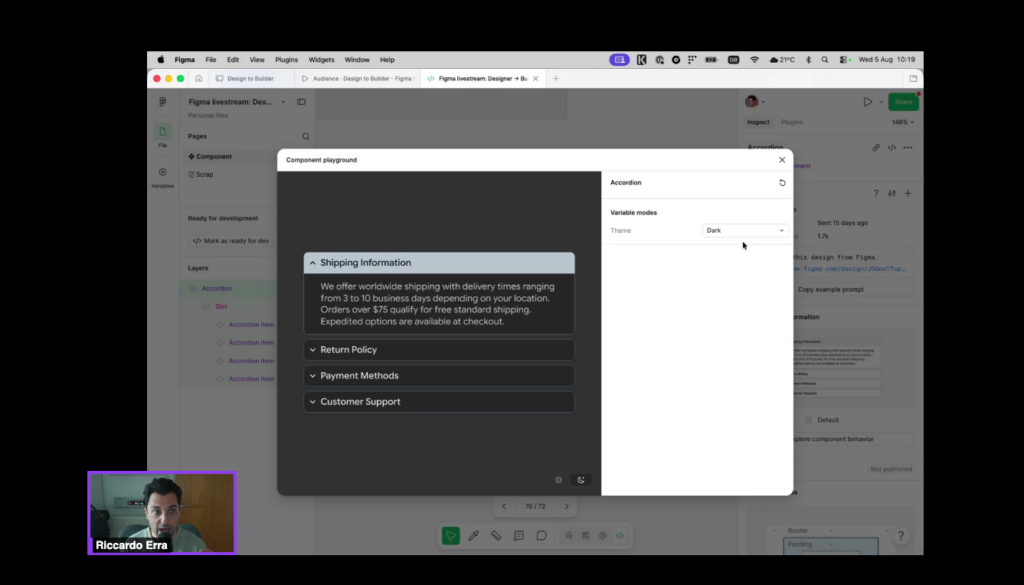
Task: Open the Theme dropdown set to Dark
Action: click(x=744, y=230)
